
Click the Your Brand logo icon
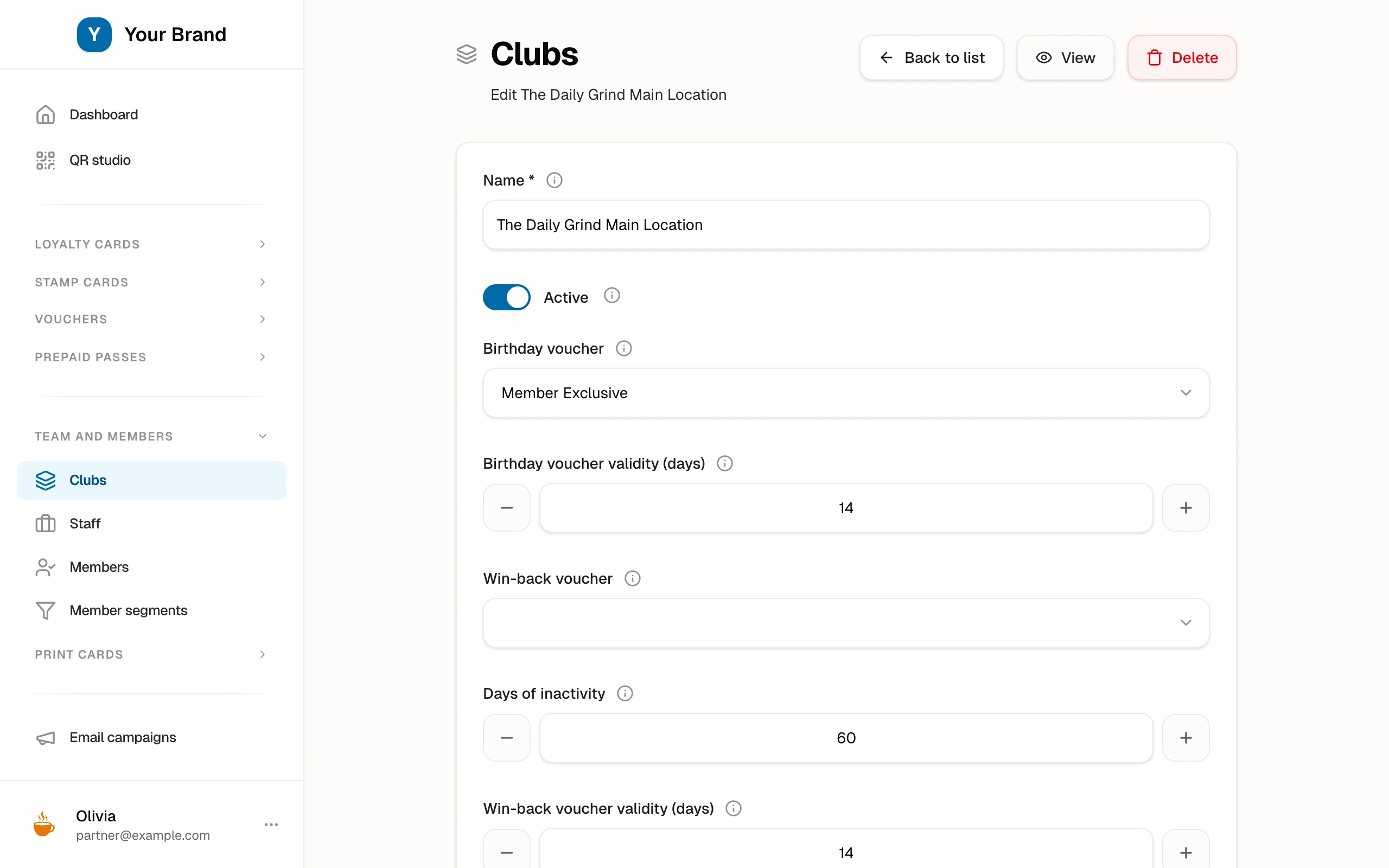point(94,34)
